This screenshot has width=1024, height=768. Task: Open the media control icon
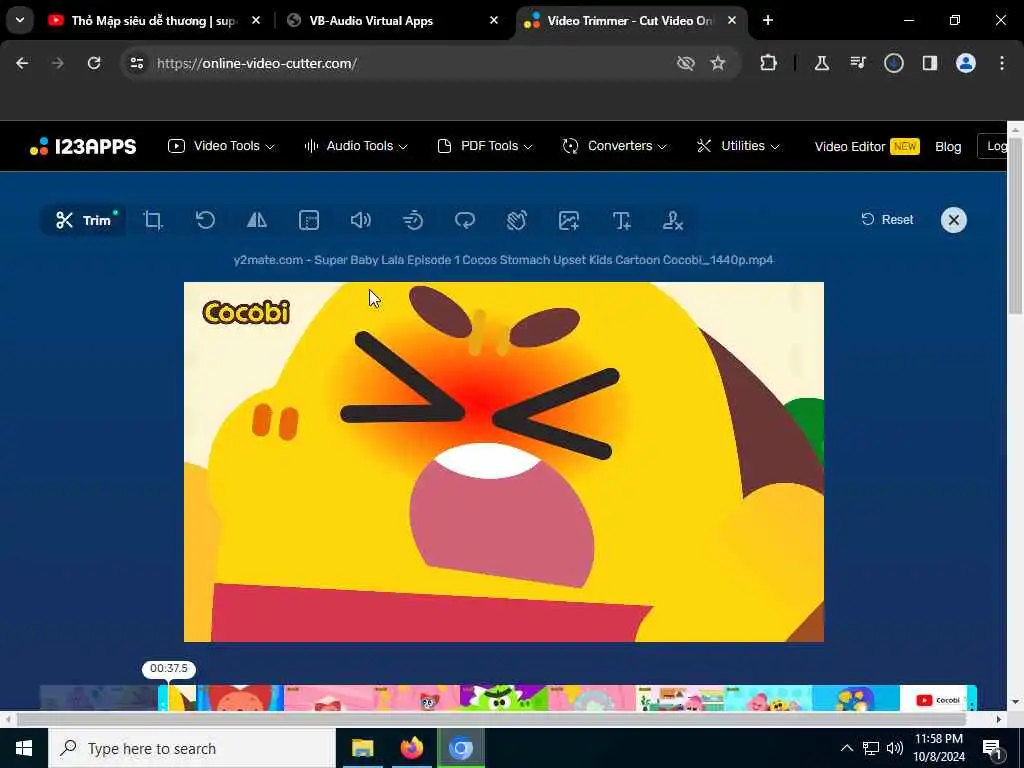click(x=858, y=63)
